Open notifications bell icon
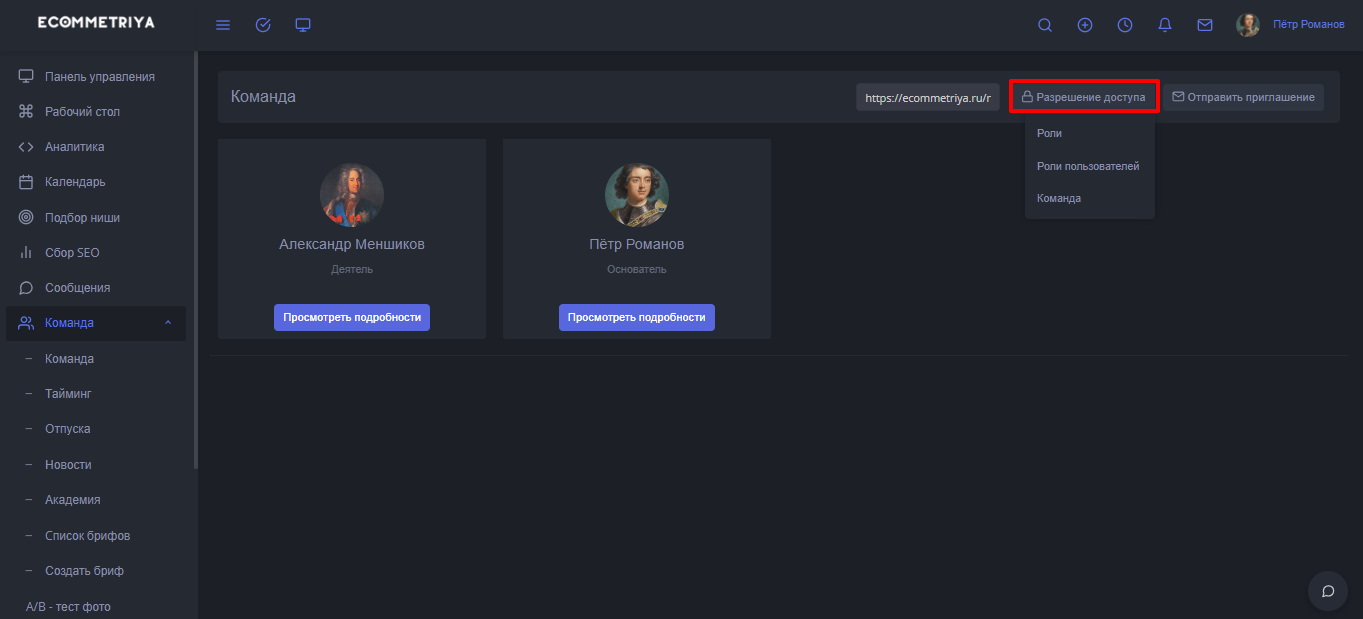Screen dimensions: 1363x619 pos(1165,25)
